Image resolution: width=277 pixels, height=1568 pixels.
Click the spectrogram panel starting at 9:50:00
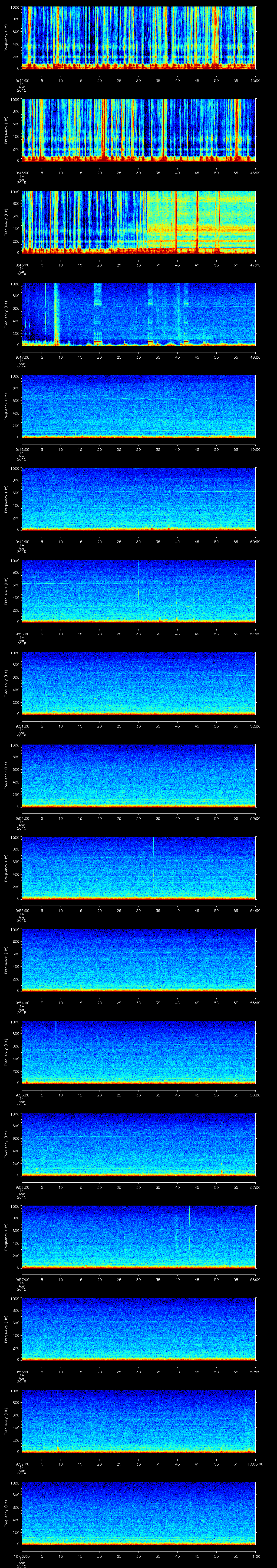(139, 592)
